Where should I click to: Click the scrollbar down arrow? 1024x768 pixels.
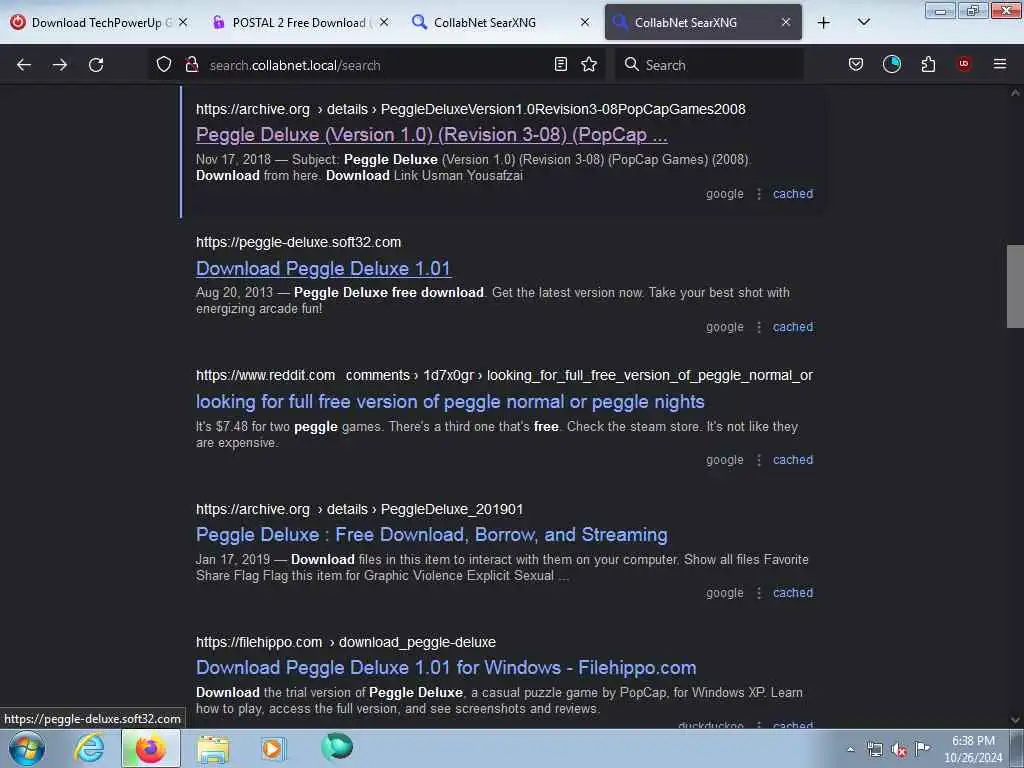(1015, 720)
